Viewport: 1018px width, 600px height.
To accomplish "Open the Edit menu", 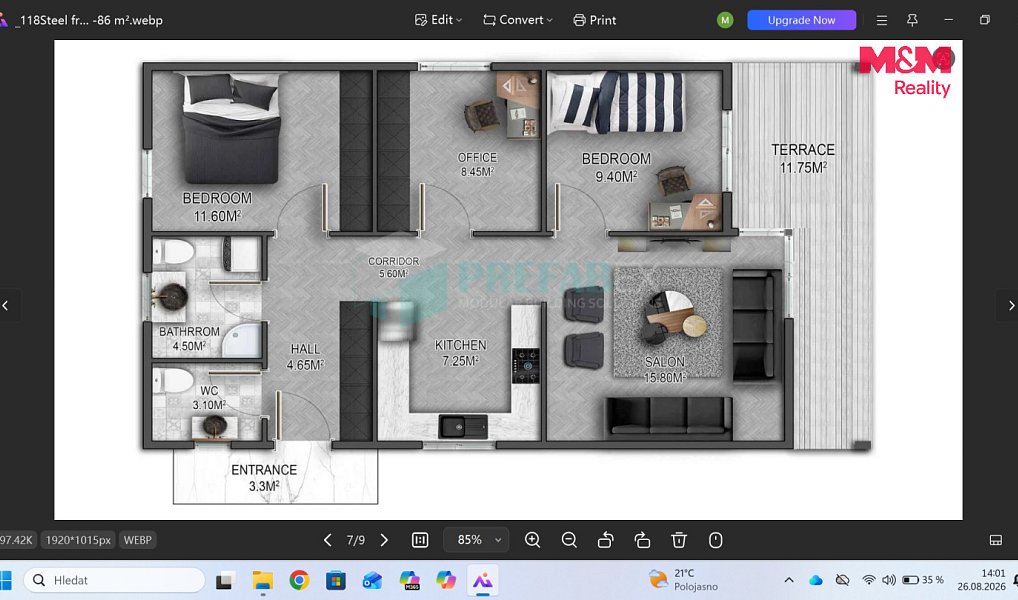I will pos(438,20).
